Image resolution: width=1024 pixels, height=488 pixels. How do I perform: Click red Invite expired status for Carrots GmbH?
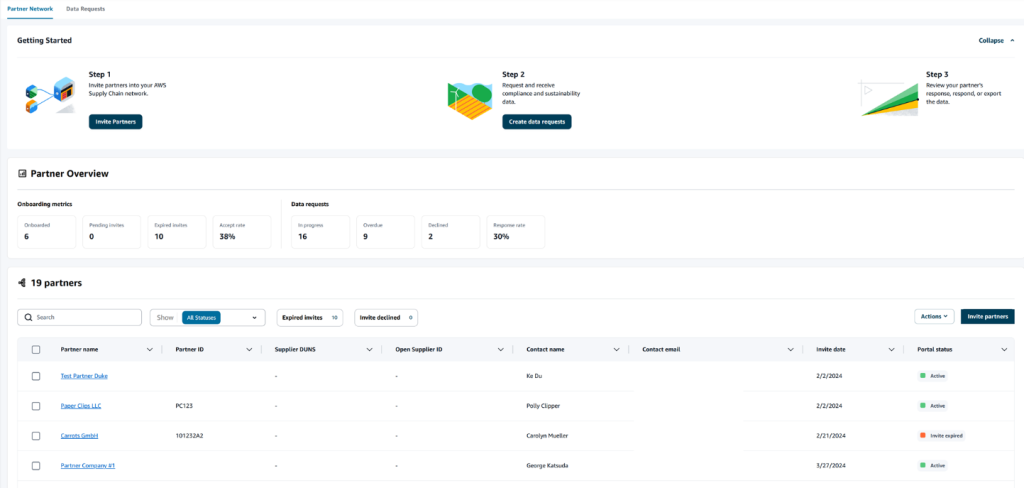pos(941,436)
